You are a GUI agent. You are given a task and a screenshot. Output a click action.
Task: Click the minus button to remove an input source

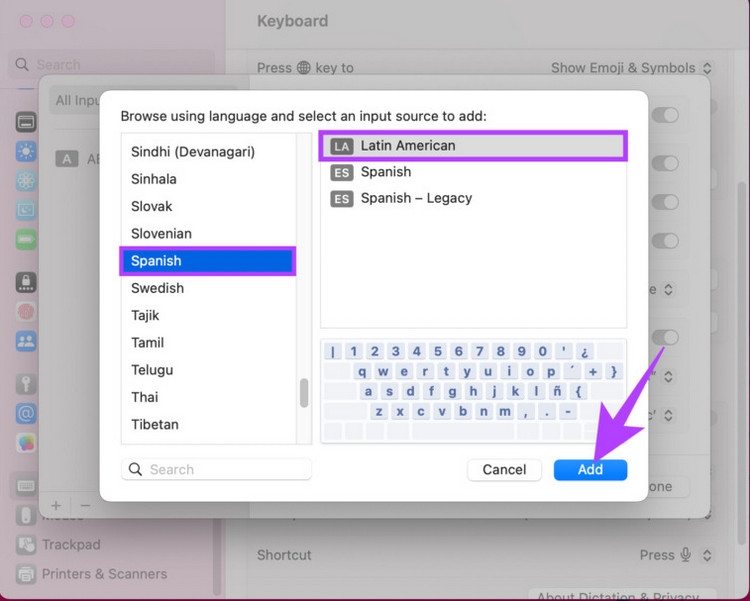85,505
